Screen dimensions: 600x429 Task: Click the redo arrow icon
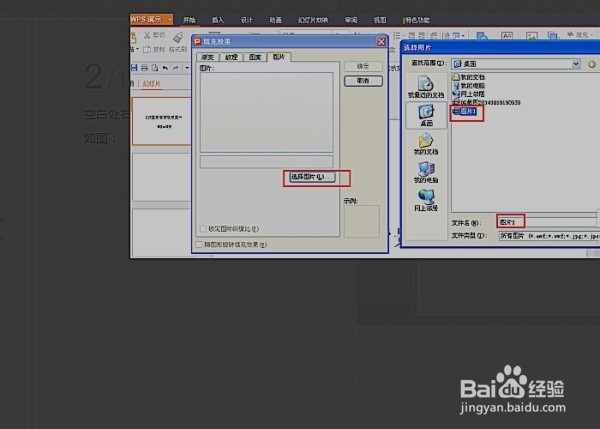click(x=176, y=68)
